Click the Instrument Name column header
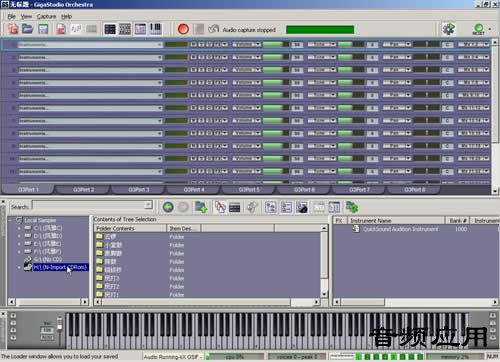This screenshot has width=500, height=362. (396, 220)
